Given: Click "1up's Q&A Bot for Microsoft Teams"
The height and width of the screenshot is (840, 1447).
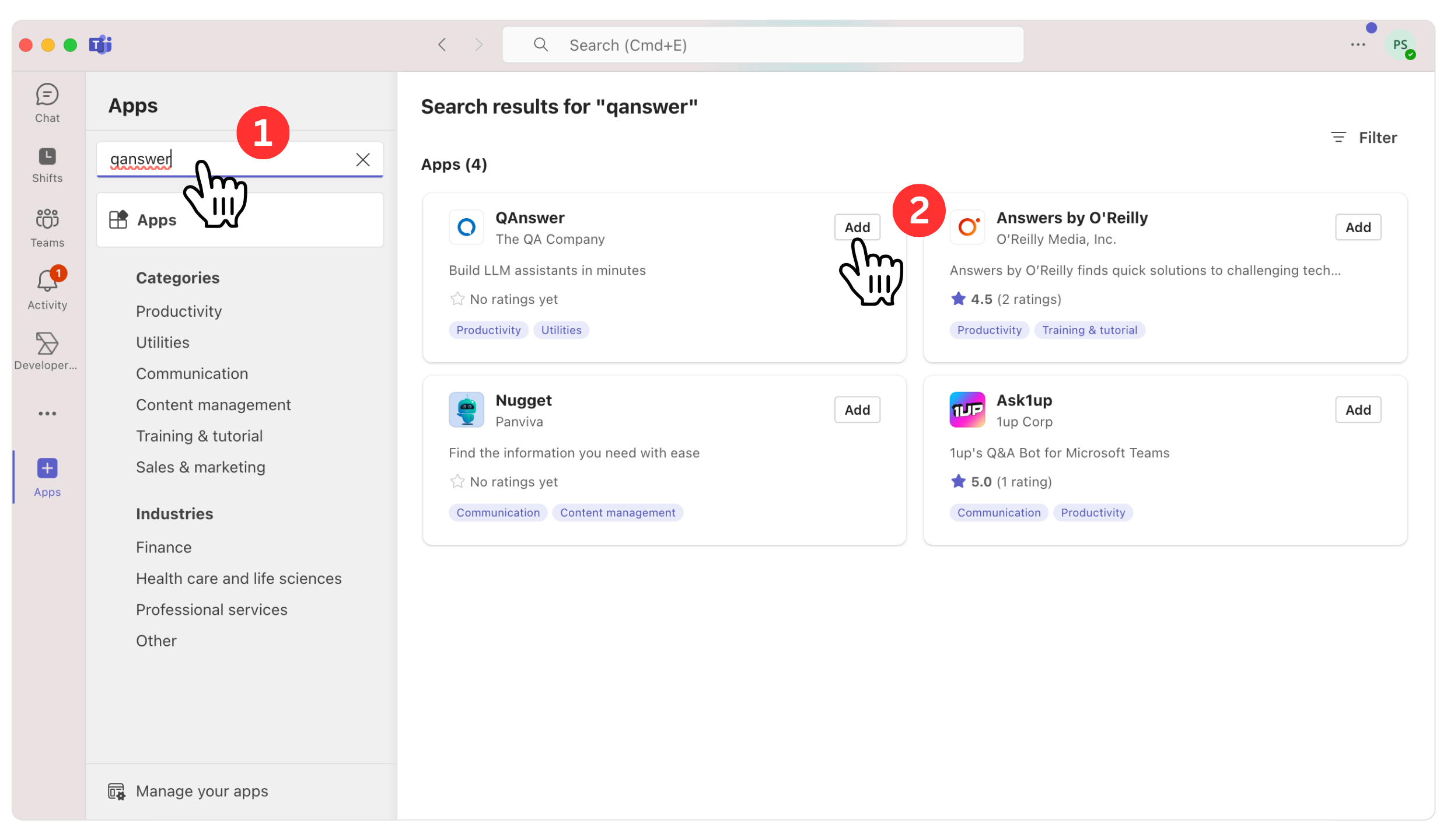Looking at the screenshot, I should [x=1060, y=453].
